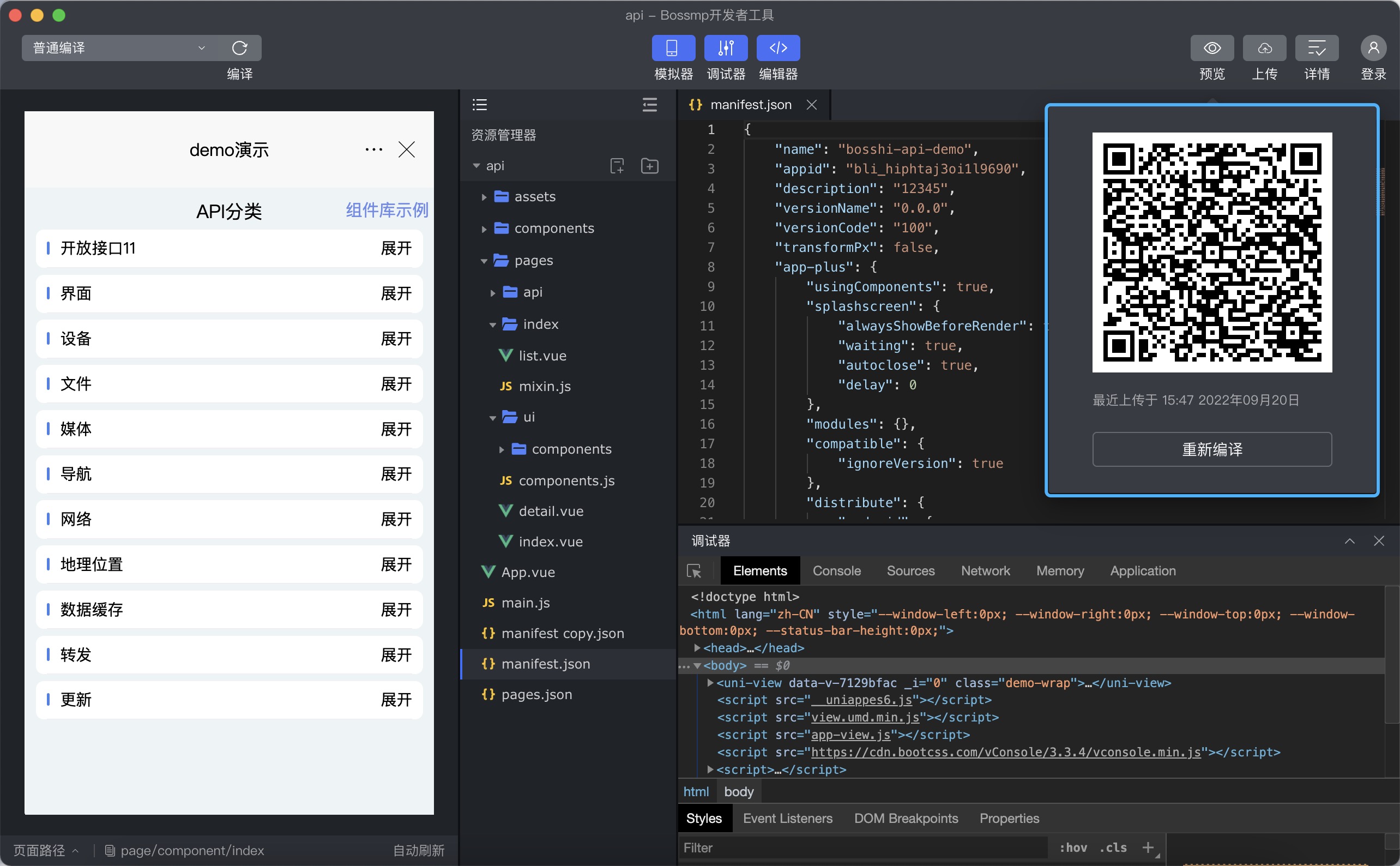
Task: Open the simulator more options dots
Action: pos(373,150)
